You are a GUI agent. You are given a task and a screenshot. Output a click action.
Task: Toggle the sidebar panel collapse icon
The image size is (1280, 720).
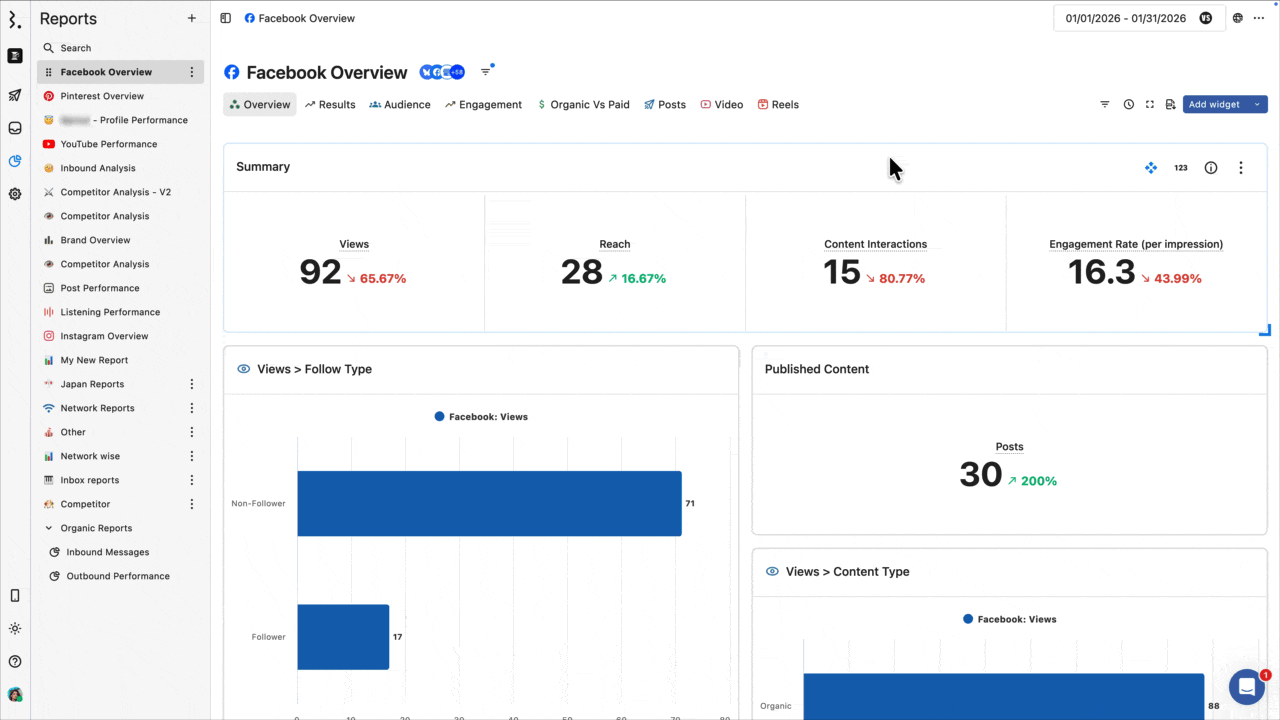[226, 18]
